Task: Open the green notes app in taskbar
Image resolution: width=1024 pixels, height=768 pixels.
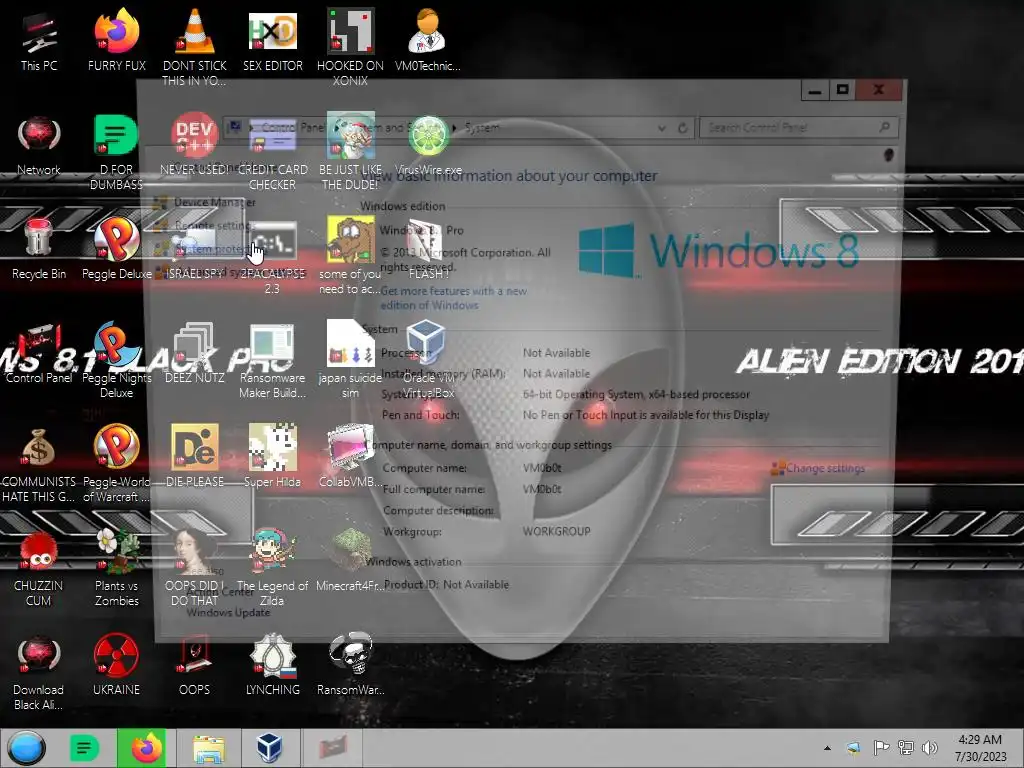Action: tap(84, 748)
